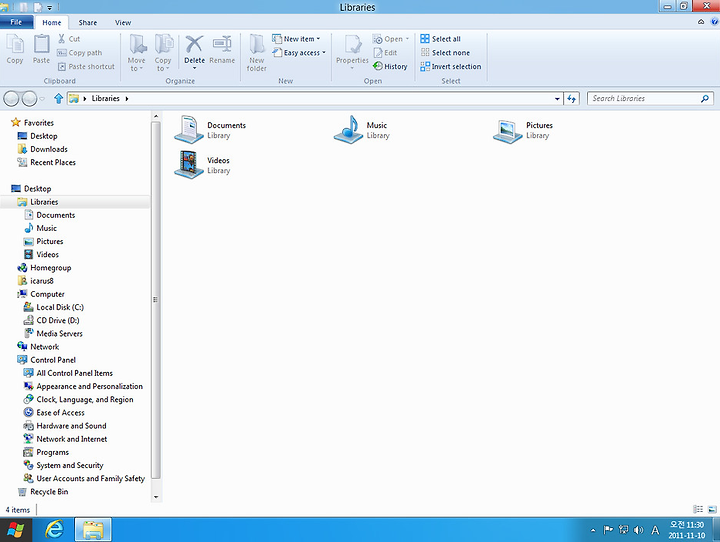
Task: Select Libraries in navigation tree
Action: pyautogui.click(x=44, y=202)
